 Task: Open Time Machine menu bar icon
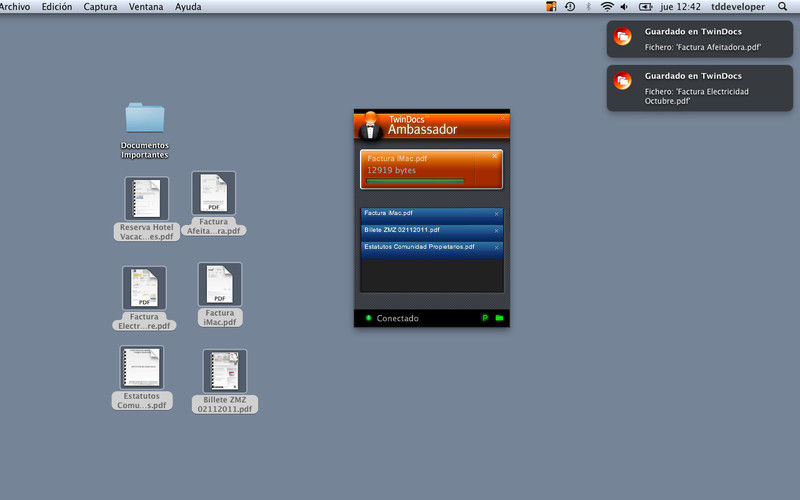[570, 7]
